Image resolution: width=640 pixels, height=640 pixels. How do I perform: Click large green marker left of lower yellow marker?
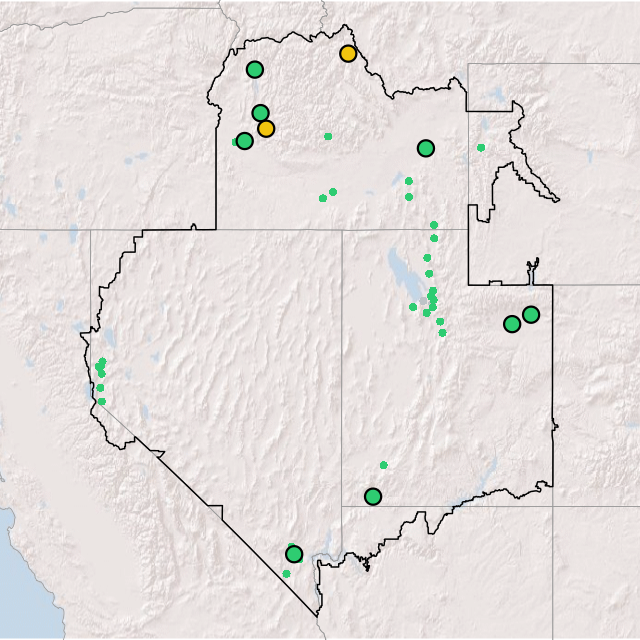tap(244, 141)
